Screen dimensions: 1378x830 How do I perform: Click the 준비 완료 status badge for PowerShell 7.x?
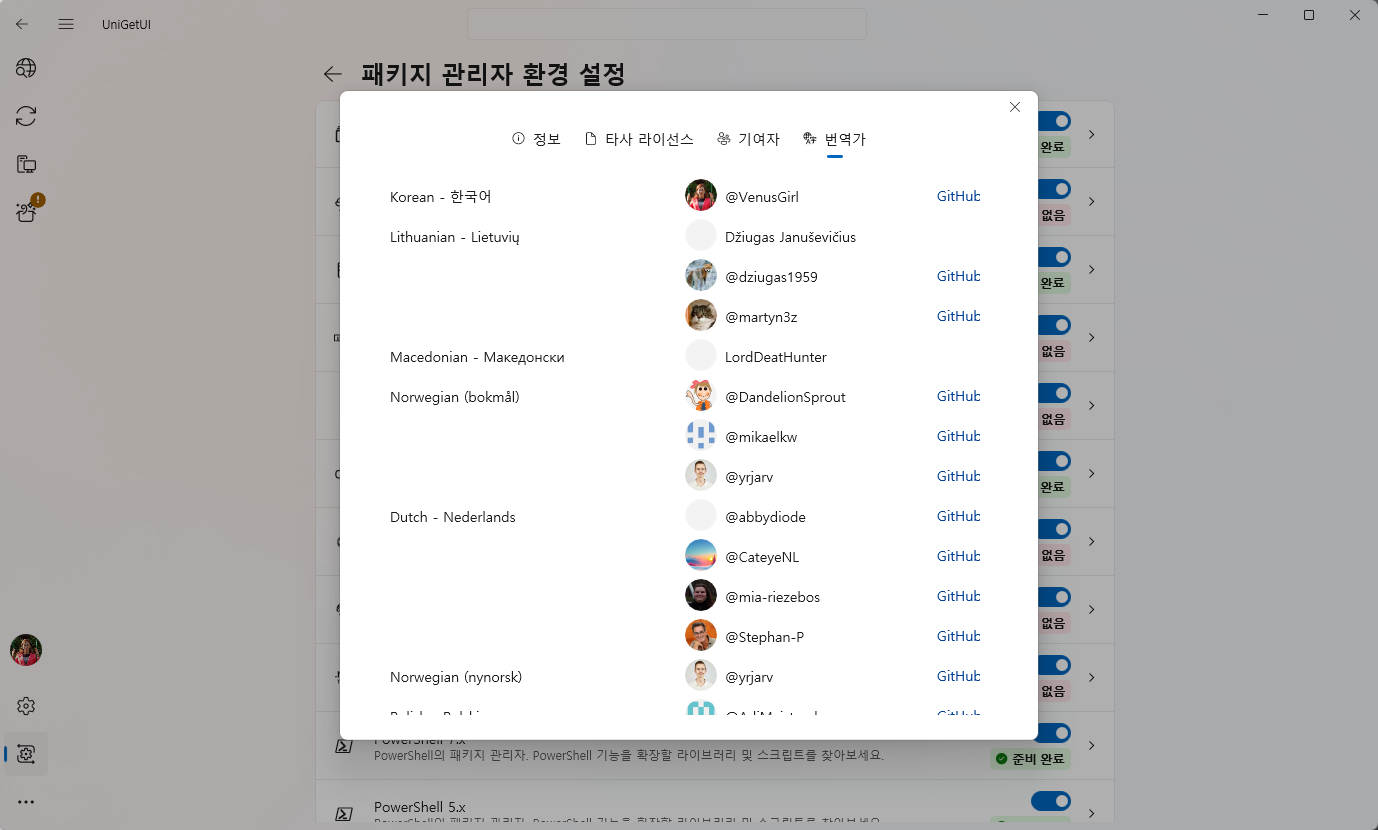[x=1030, y=759]
